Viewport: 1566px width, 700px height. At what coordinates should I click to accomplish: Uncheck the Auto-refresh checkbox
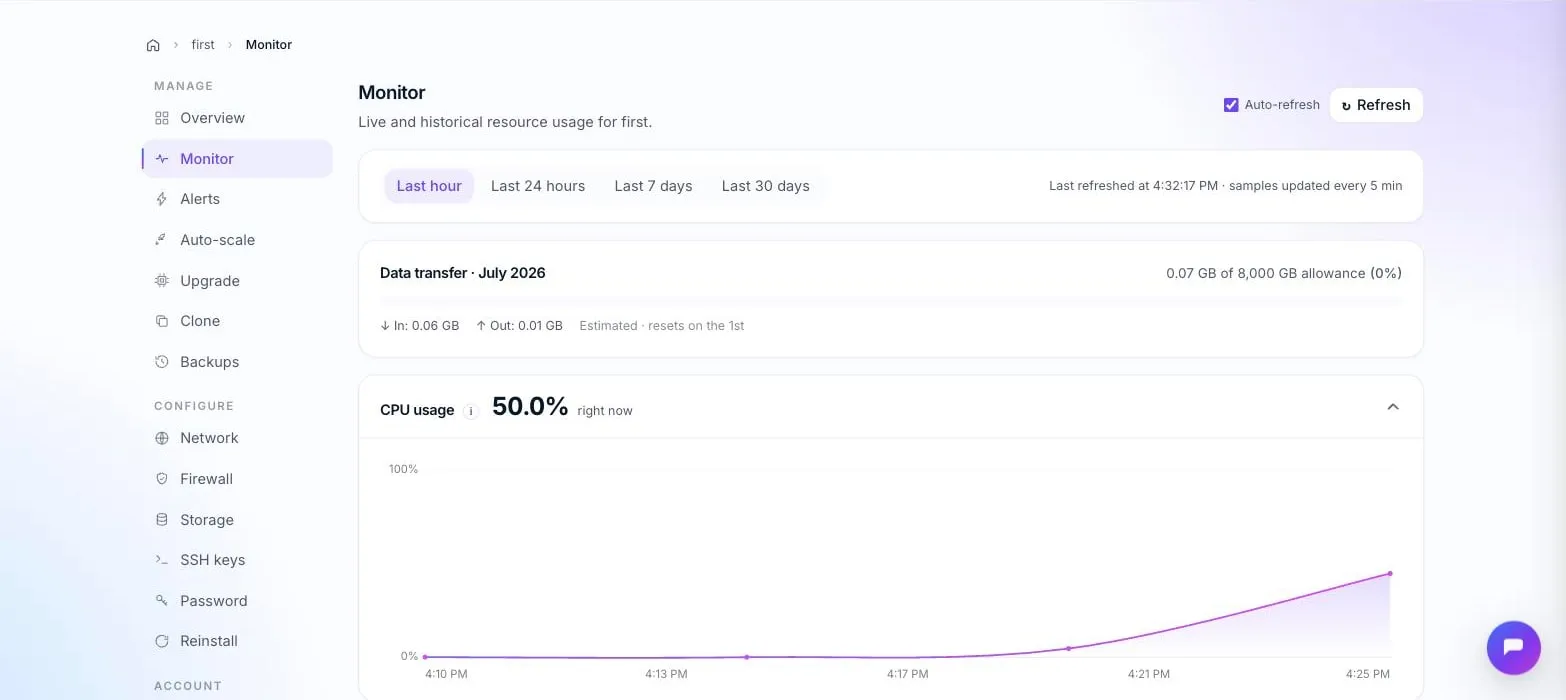coord(1231,105)
